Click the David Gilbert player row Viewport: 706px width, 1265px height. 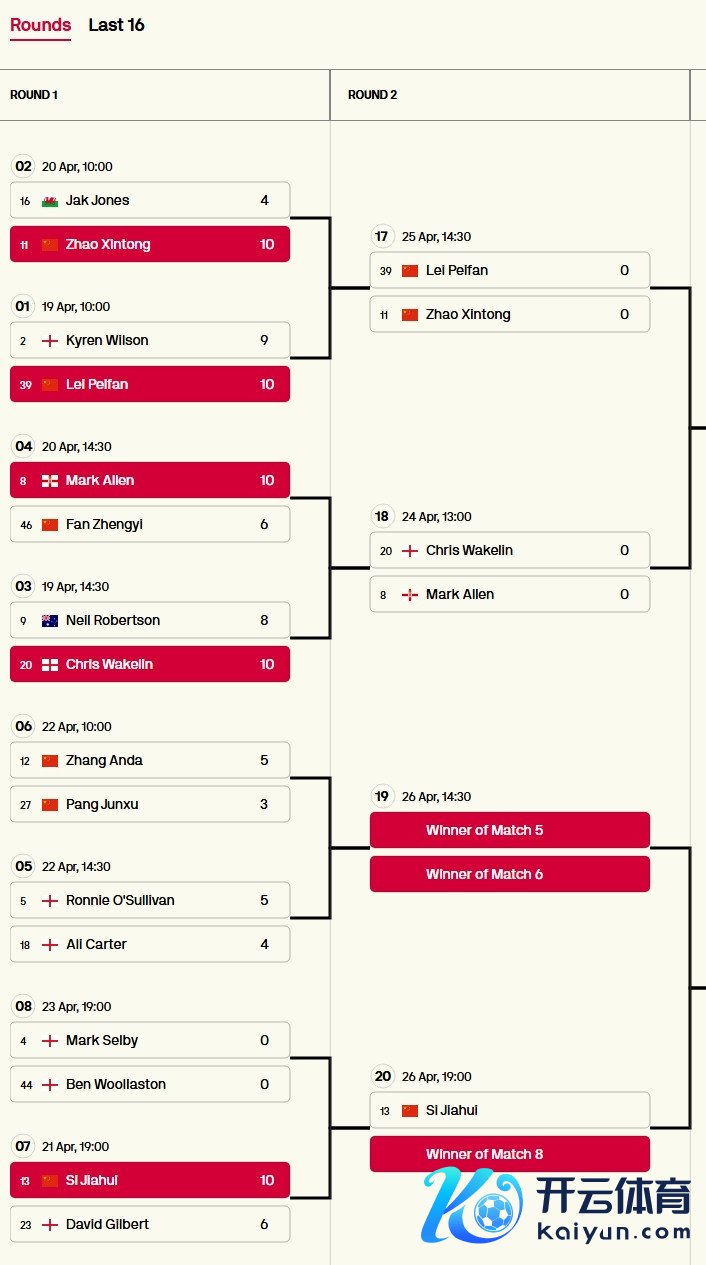pyautogui.click(x=150, y=1224)
